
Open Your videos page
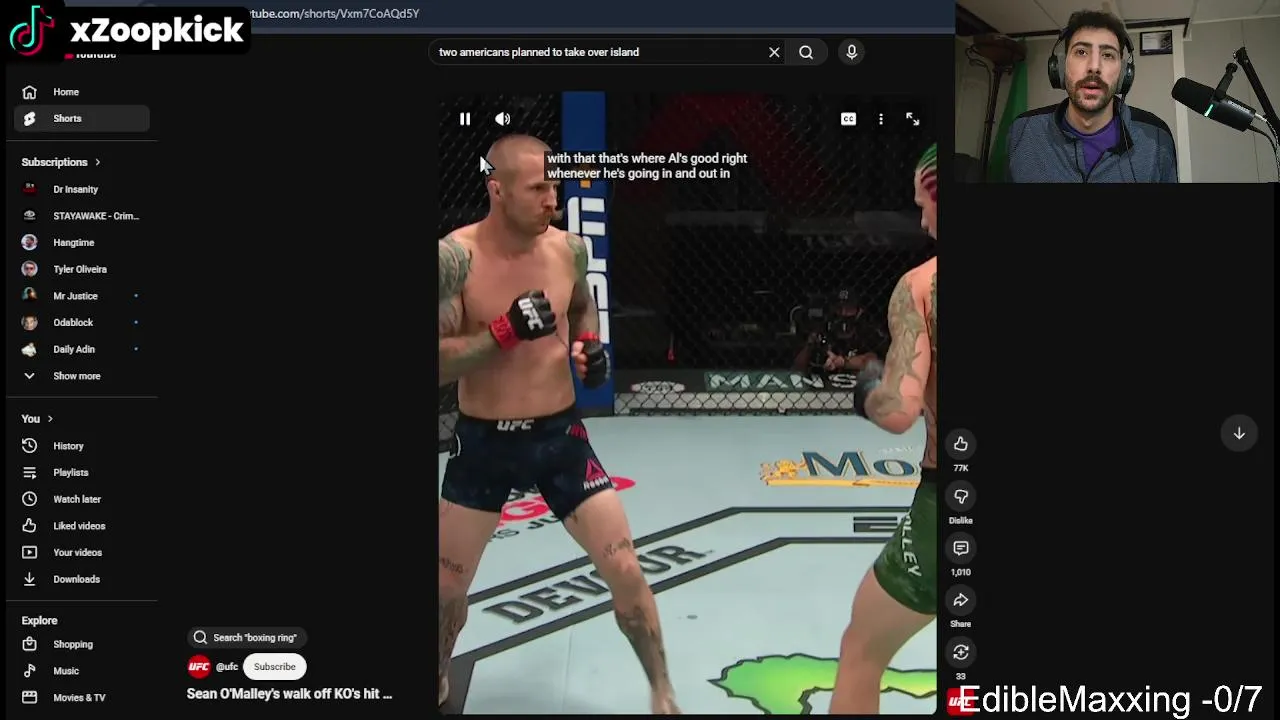click(x=82, y=552)
